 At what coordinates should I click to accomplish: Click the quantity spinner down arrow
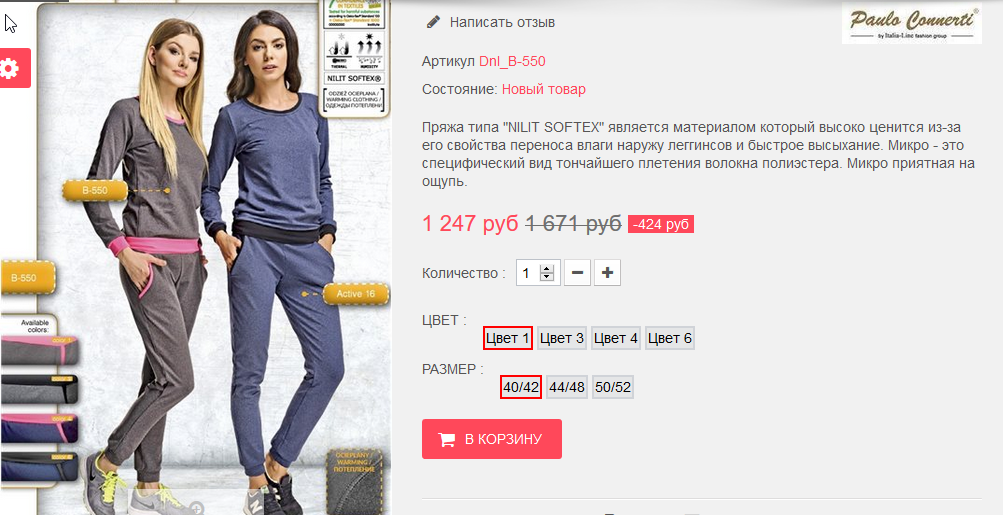pyautogui.click(x=546, y=277)
